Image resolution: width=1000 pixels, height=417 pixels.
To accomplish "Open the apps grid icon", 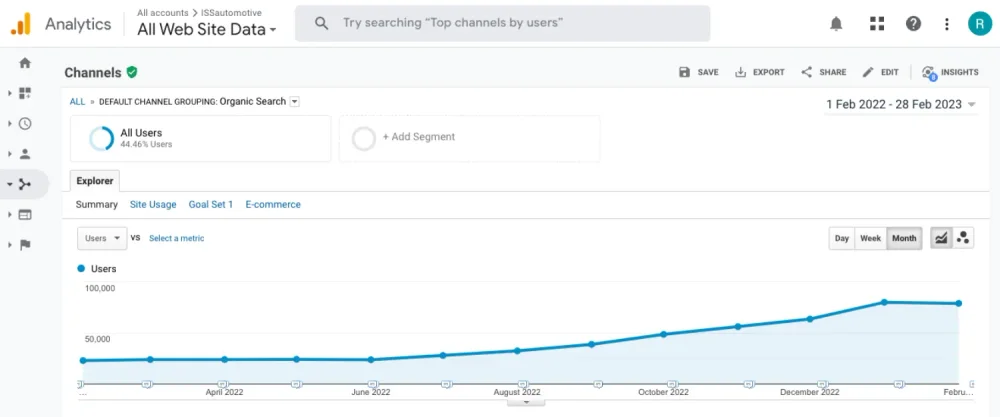I will (877, 24).
